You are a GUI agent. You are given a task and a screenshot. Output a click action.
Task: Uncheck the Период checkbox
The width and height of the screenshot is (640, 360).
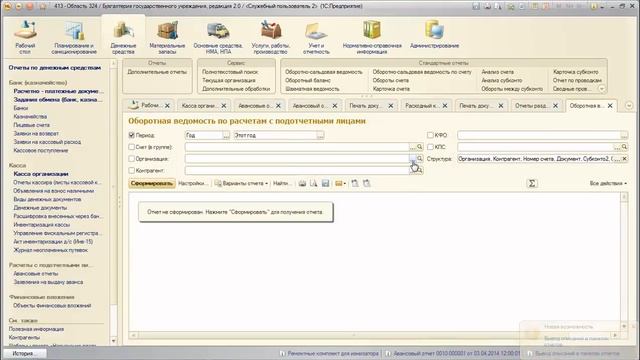point(131,135)
